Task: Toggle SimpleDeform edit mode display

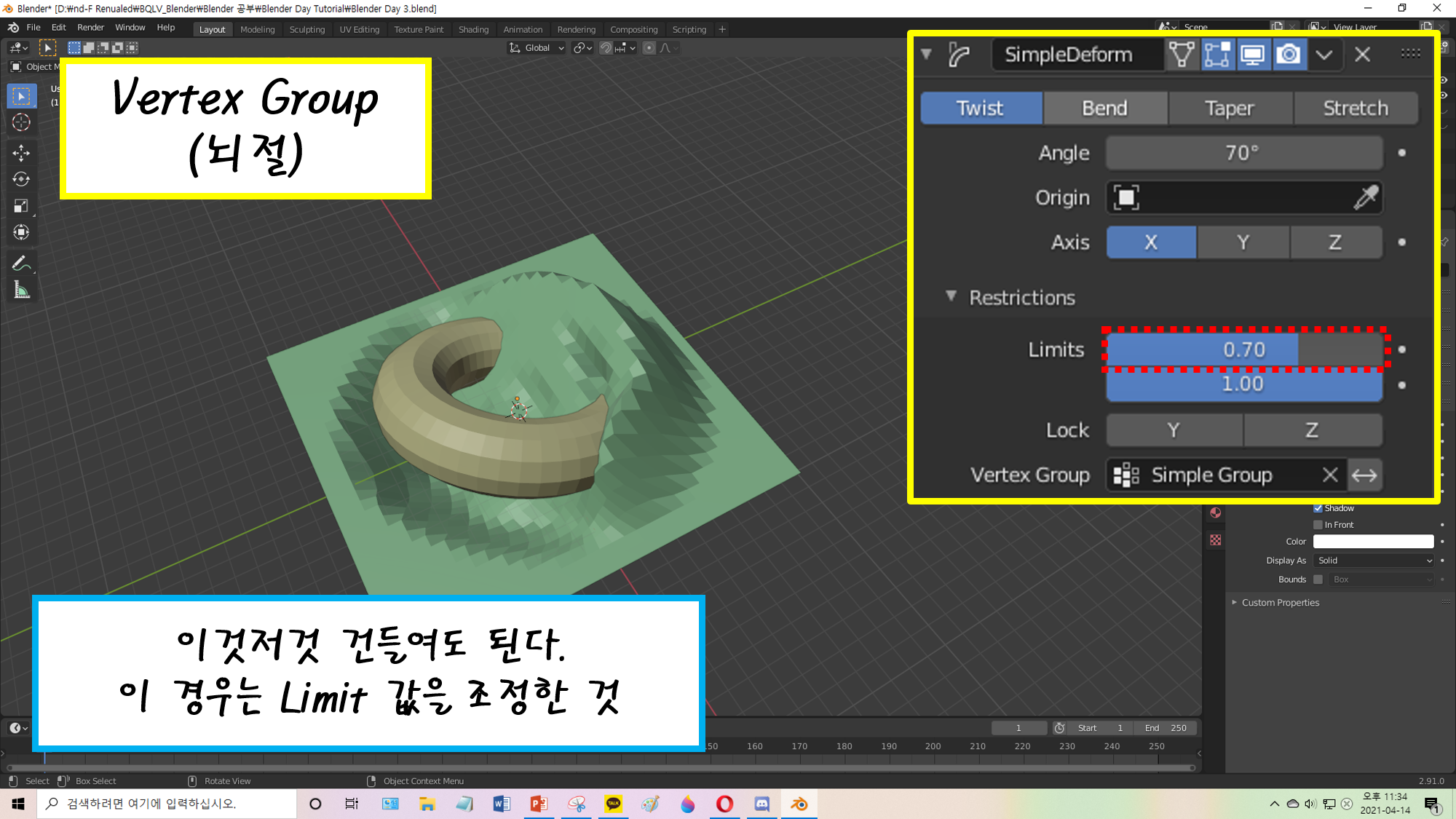Action: (1217, 55)
